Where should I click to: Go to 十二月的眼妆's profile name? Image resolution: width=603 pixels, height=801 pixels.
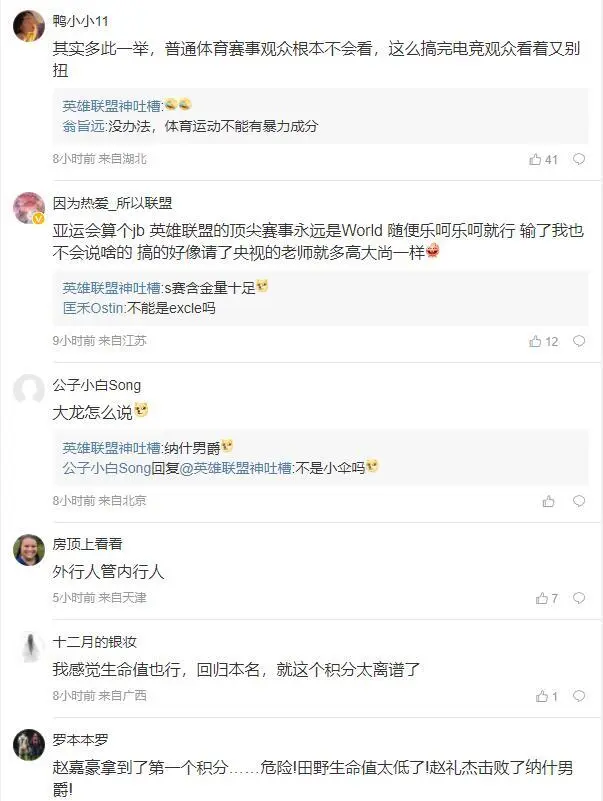pos(94,642)
